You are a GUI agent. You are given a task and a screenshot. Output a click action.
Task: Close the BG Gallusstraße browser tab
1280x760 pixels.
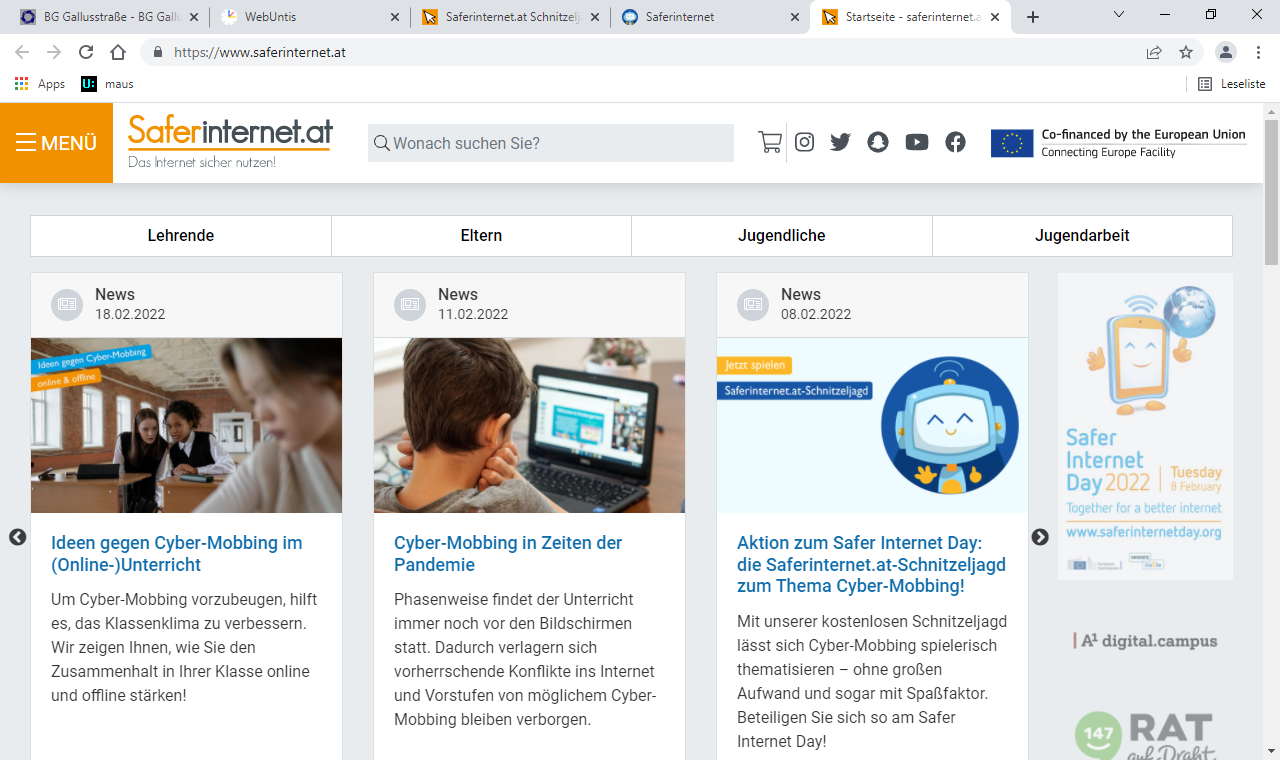click(x=194, y=17)
